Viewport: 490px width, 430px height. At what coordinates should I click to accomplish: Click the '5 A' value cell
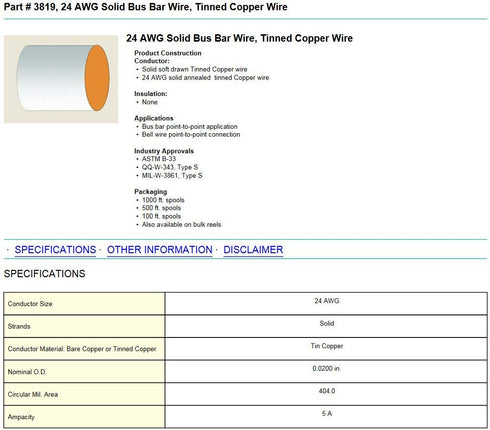[x=326, y=417]
